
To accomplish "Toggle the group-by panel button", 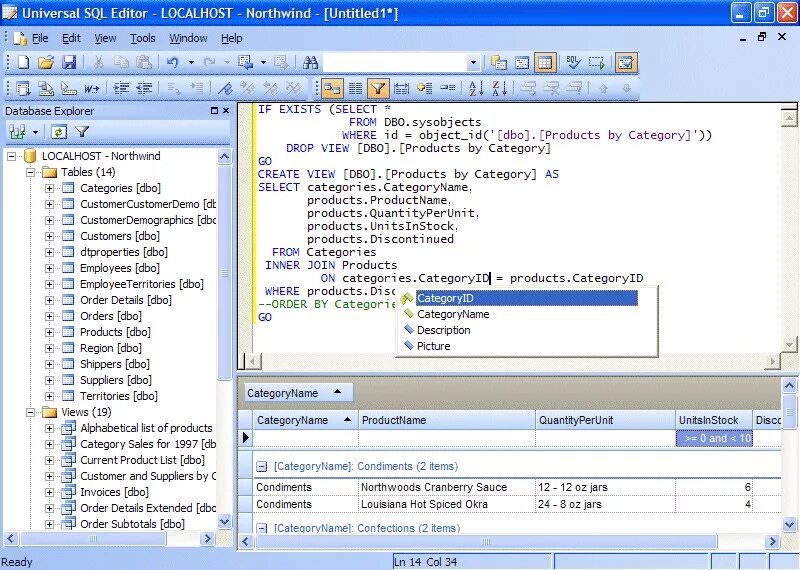I will pyautogui.click(x=332, y=88).
